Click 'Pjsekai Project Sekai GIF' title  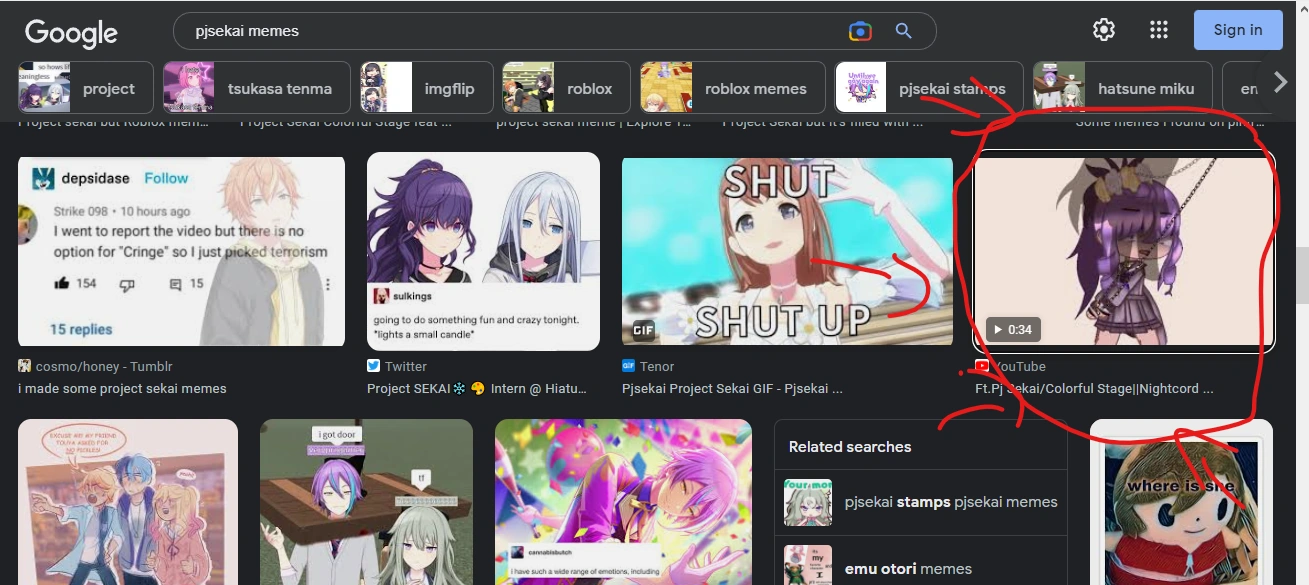point(732,388)
